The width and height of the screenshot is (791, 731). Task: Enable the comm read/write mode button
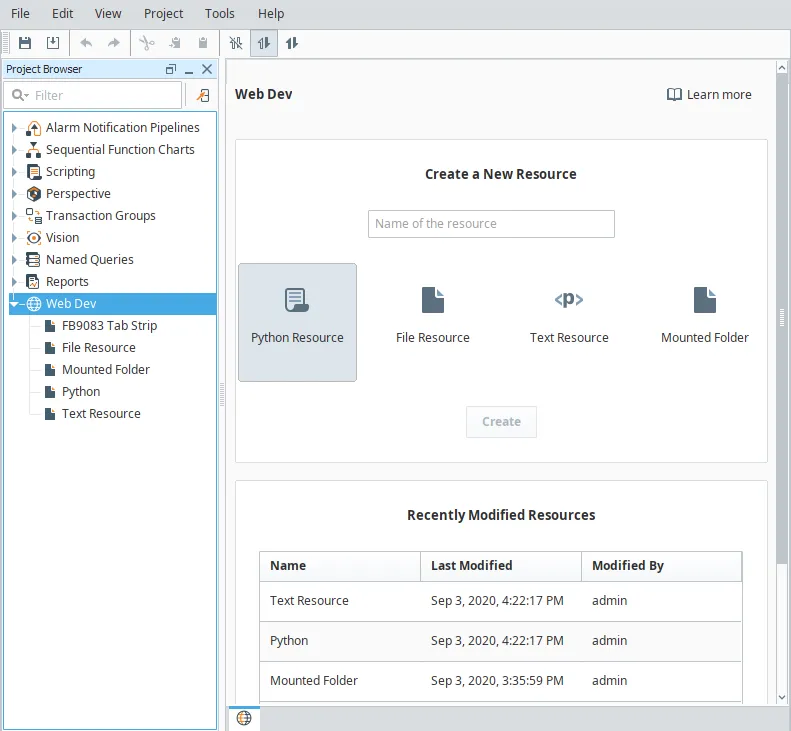tap(292, 43)
